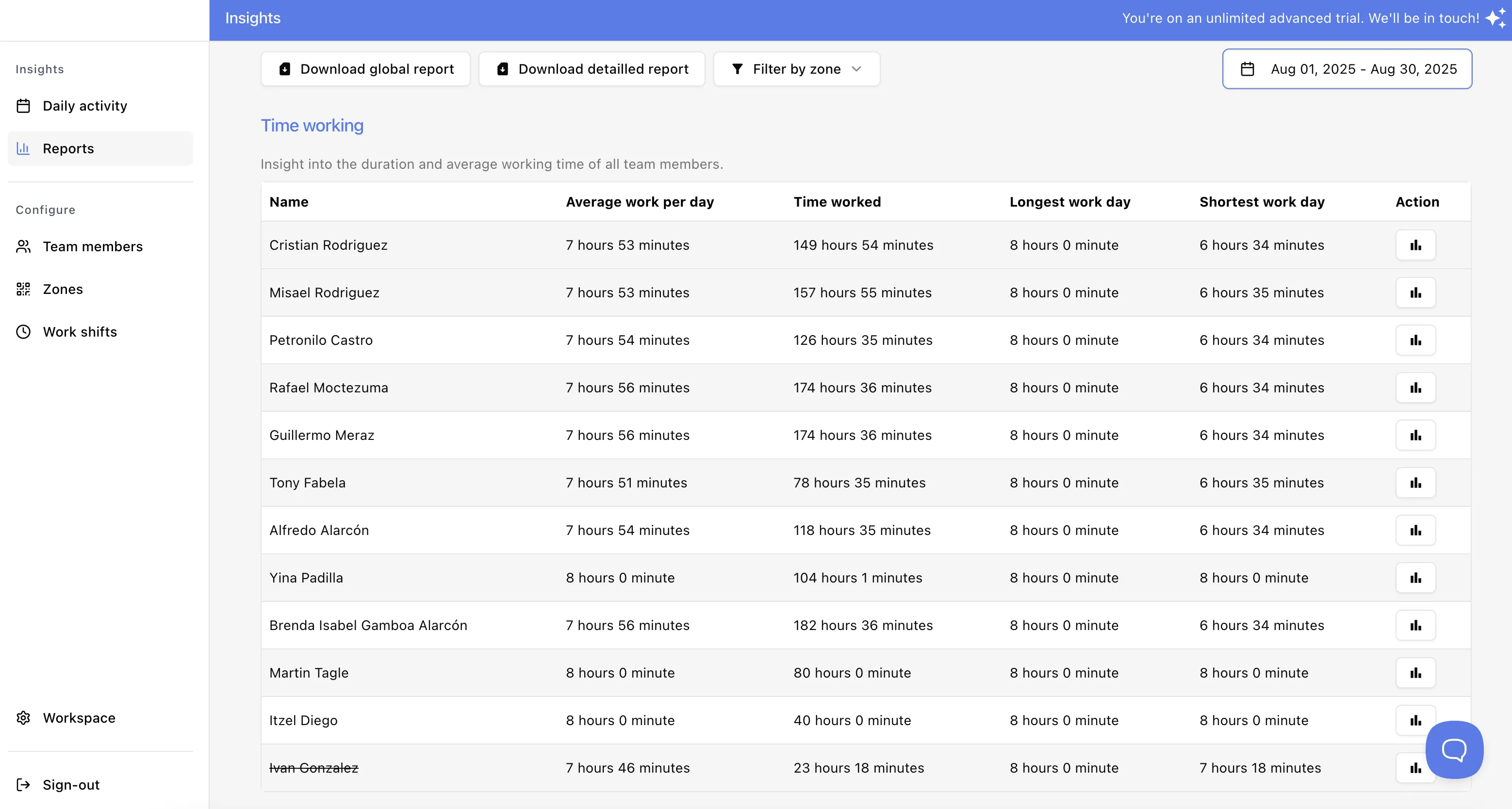Expand the Filter by zone dropdown

[796, 69]
